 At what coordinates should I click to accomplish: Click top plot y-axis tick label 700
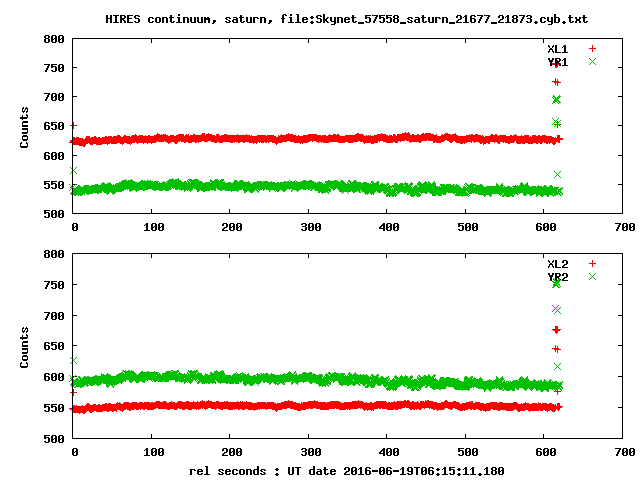54,97
